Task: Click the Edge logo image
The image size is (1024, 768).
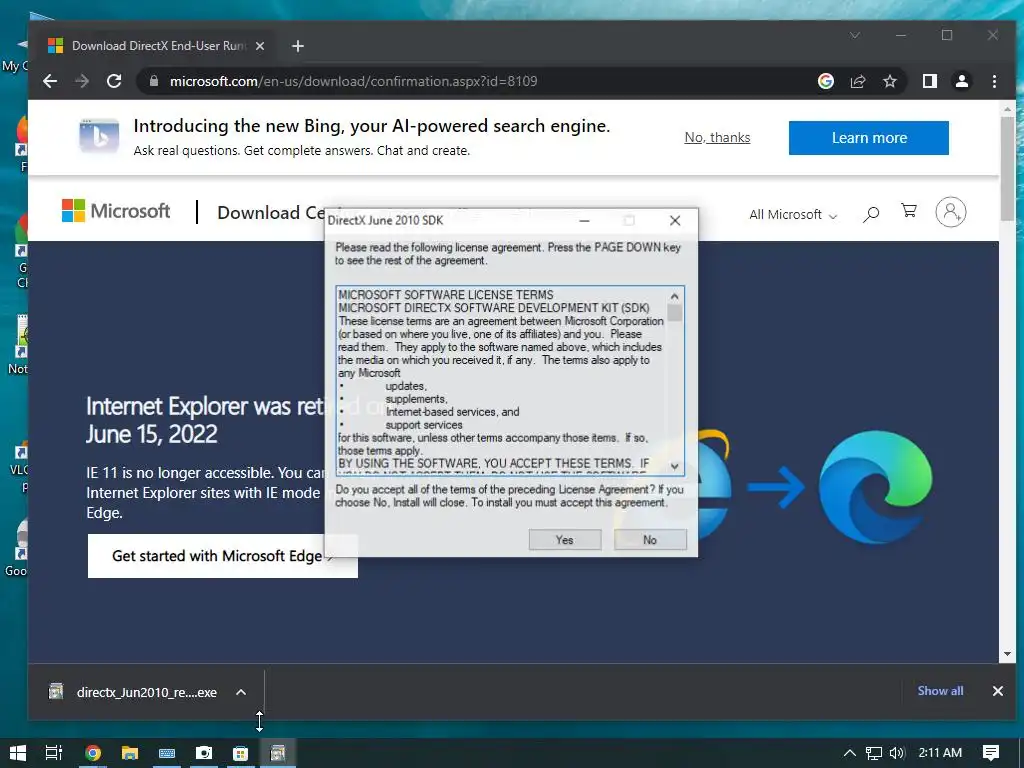Action: (876, 487)
